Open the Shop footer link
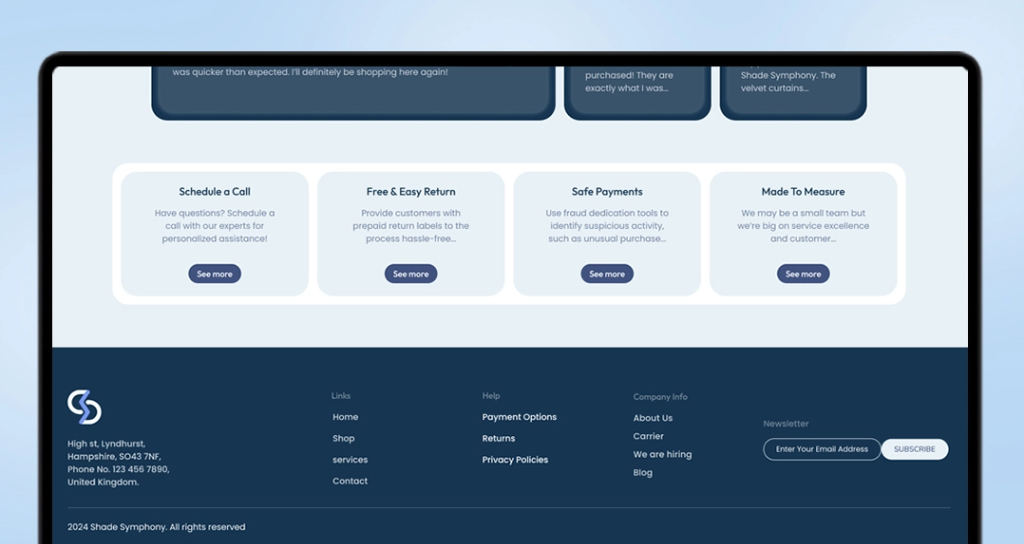The height and width of the screenshot is (544, 1024). [344, 438]
